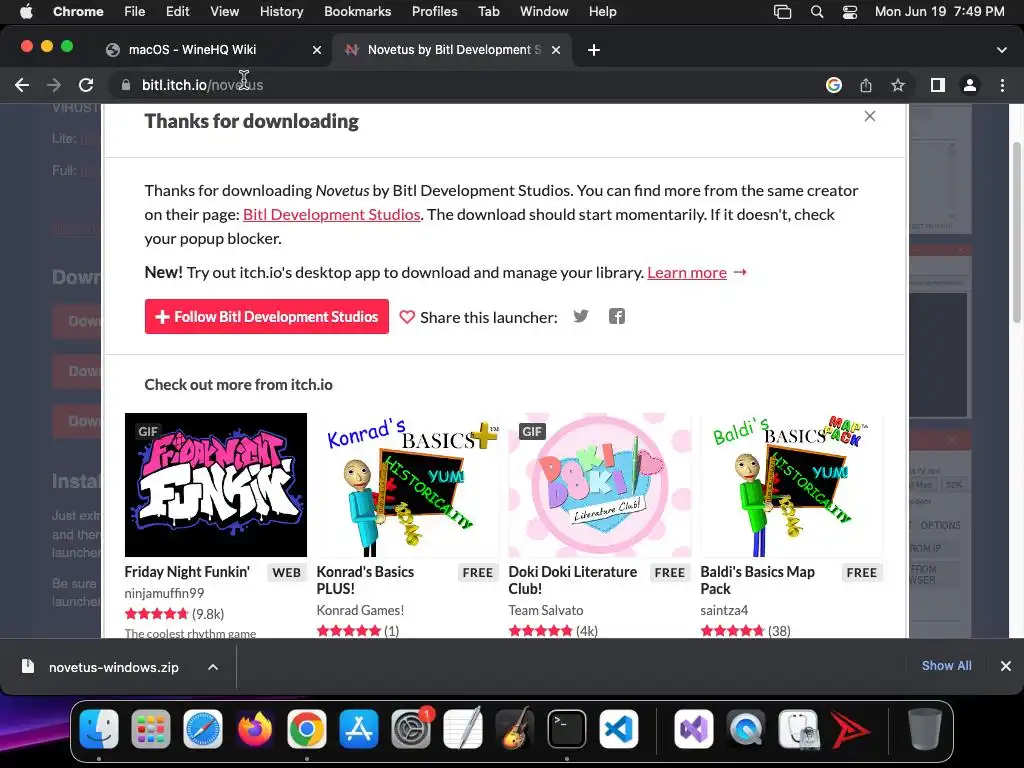This screenshot has height=768, width=1024.
Task: Open System Preferences in the dock
Action: 411,729
